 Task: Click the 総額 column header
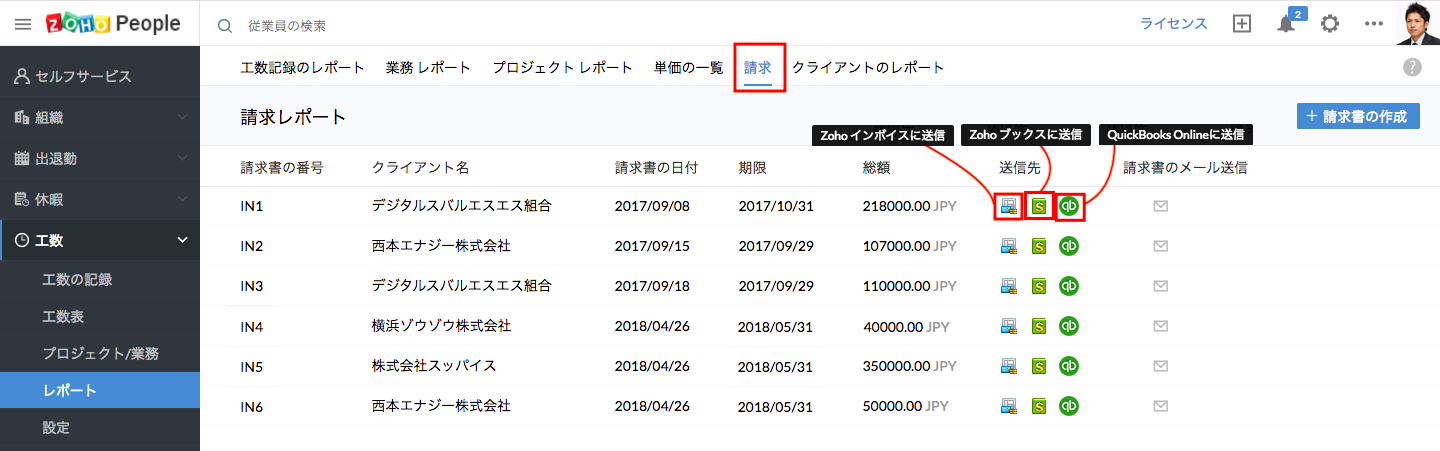(876, 167)
